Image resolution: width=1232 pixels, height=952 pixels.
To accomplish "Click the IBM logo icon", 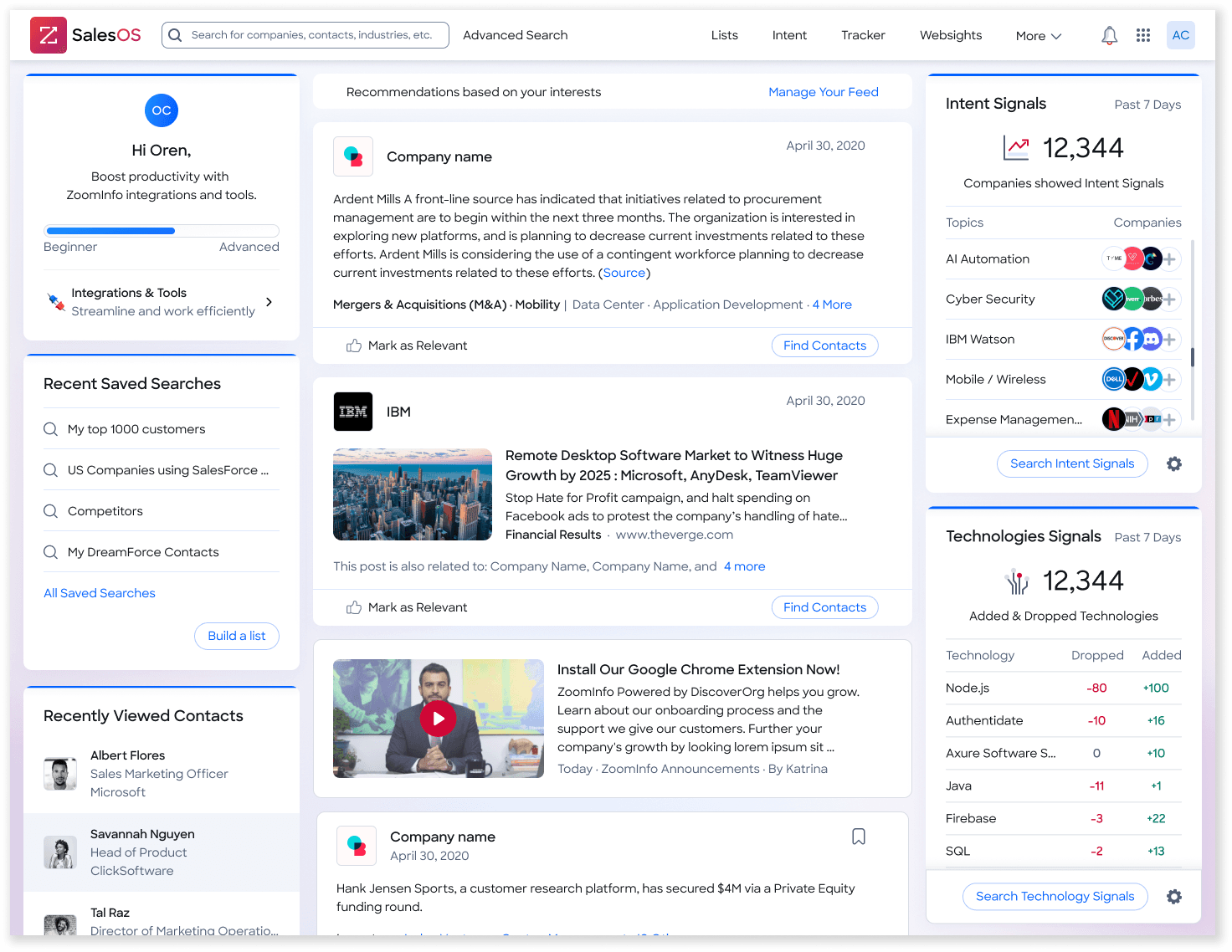I will tap(353, 412).
